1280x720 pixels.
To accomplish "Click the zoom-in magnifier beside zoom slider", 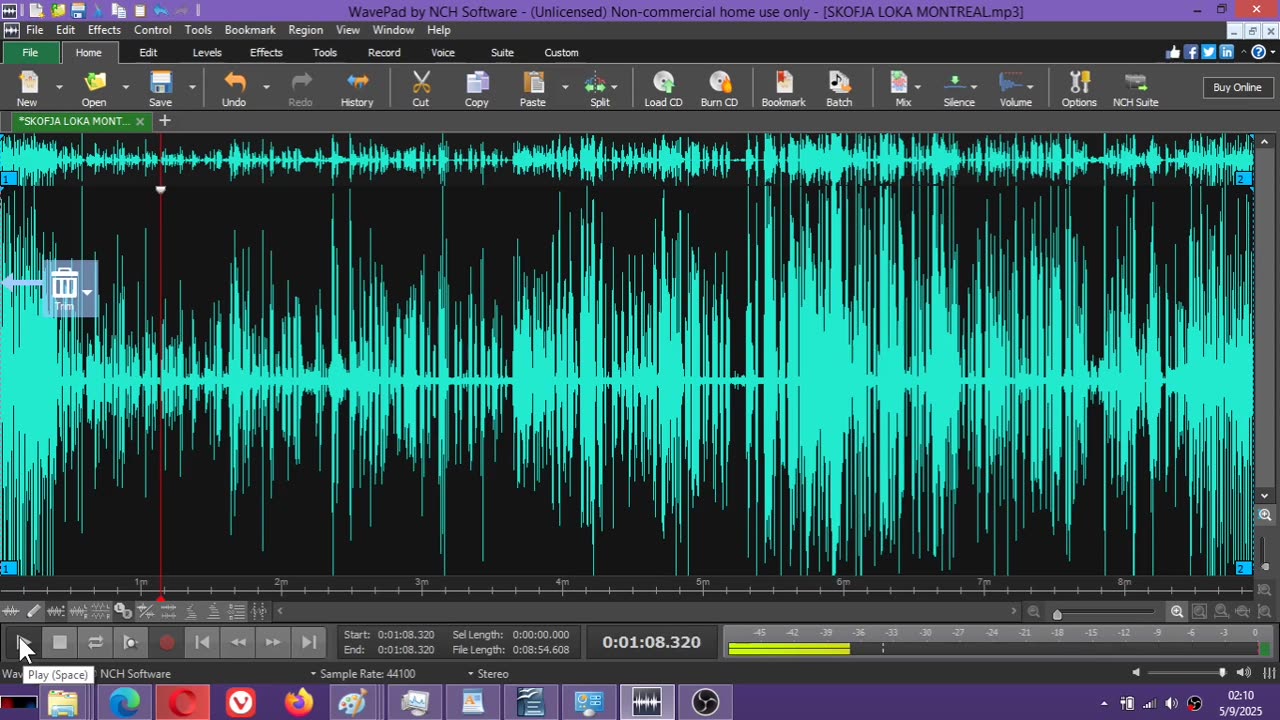I will 1177,612.
